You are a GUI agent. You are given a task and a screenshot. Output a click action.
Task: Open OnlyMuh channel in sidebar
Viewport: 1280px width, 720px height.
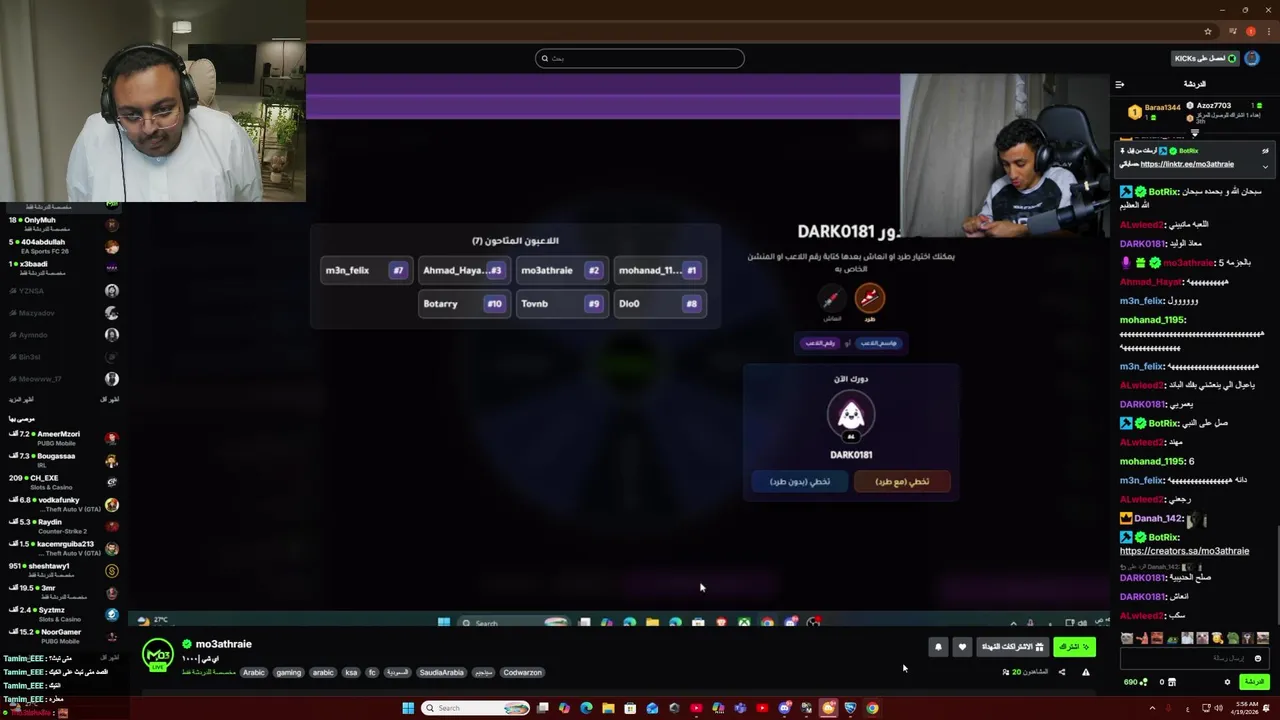(x=62, y=224)
